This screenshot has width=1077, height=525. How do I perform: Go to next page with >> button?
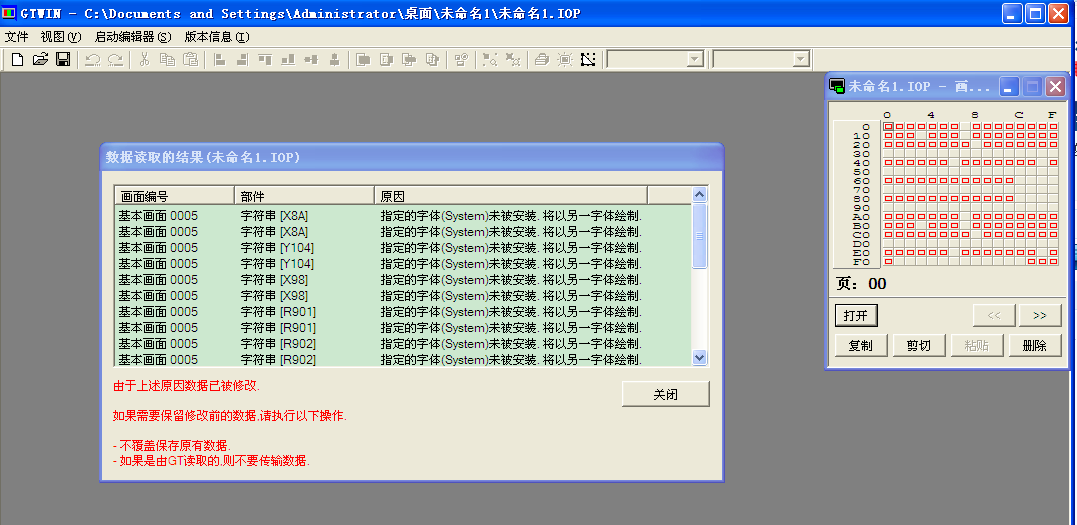[1039, 315]
